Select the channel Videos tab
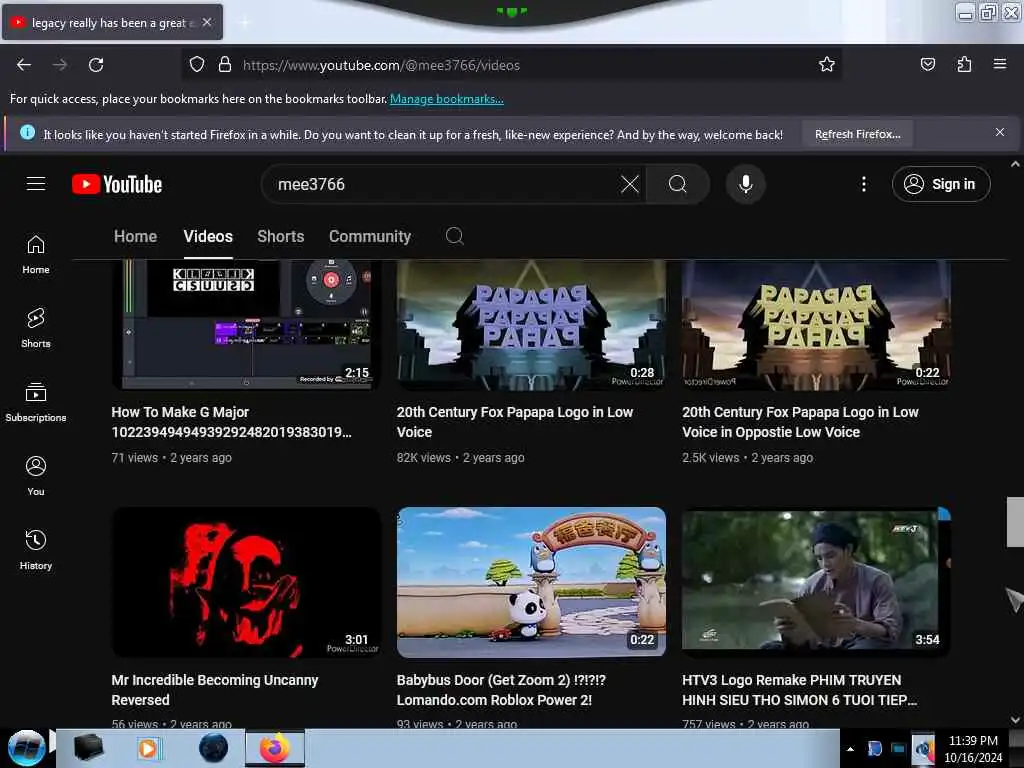Screen dimensions: 1024x768 (208, 236)
